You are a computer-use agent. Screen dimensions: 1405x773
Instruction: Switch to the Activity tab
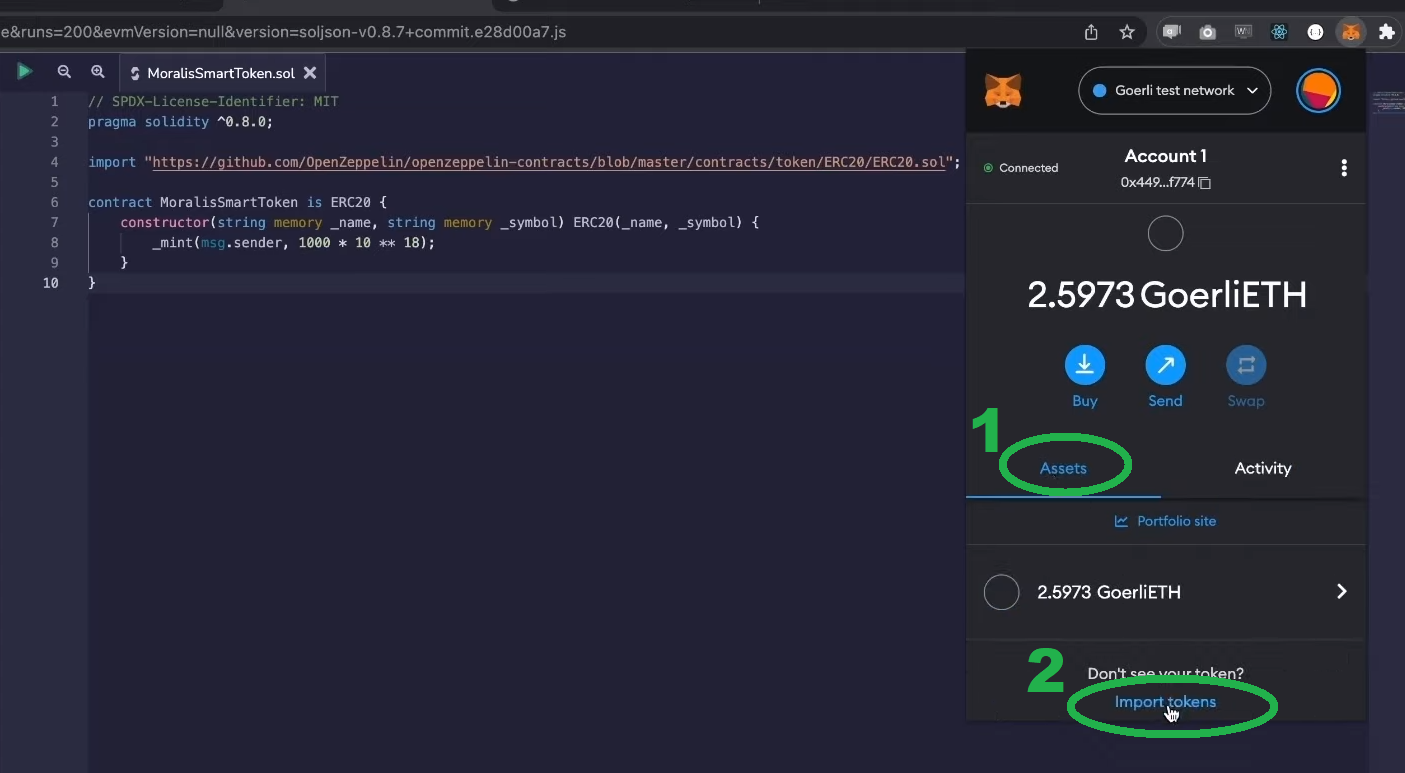(x=1262, y=468)
